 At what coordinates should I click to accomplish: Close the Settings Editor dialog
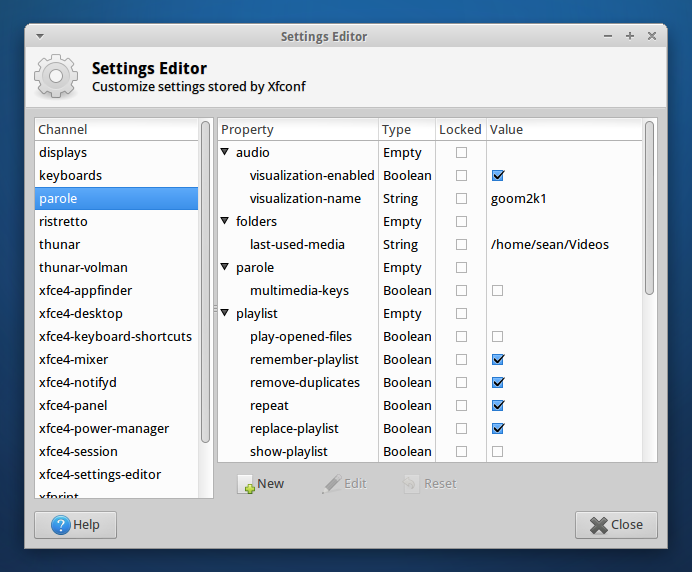(616, 525)
